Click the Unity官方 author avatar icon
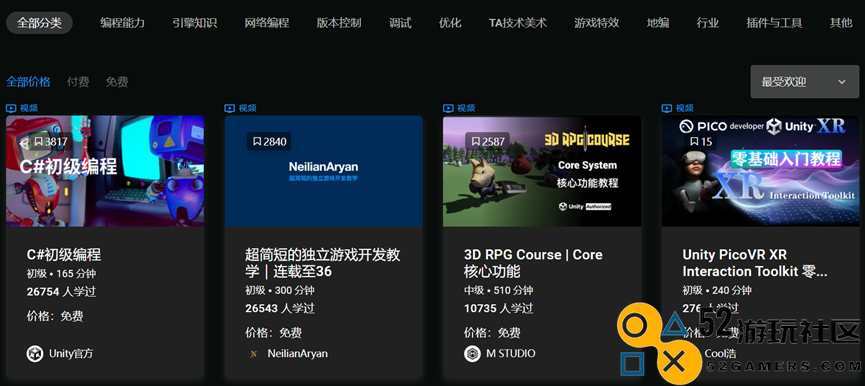This screenshot has height=386, width=865. pyautogui.click(x=35, y=353)
